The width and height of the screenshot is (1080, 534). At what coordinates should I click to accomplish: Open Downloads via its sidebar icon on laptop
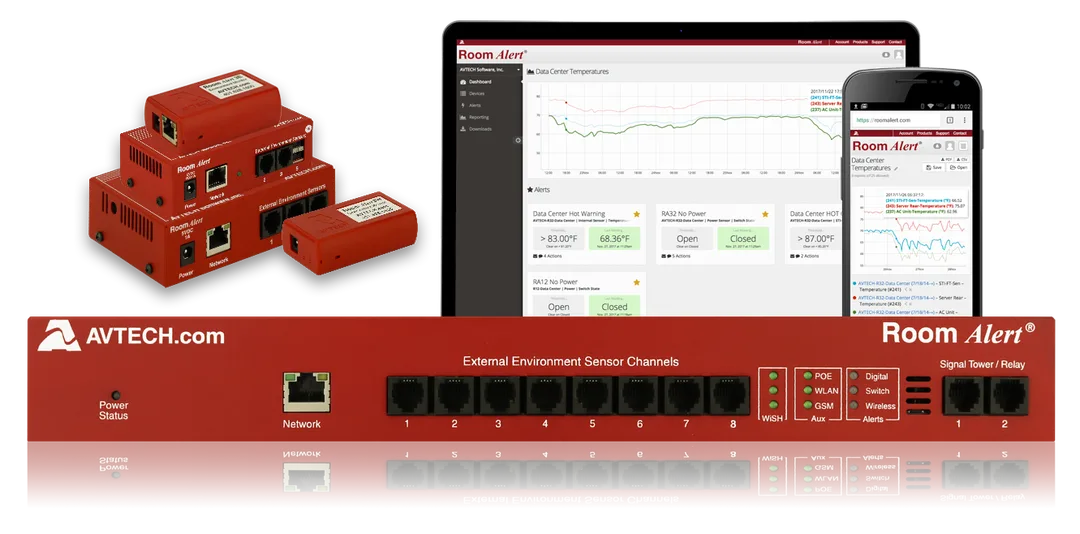(463, 129)
